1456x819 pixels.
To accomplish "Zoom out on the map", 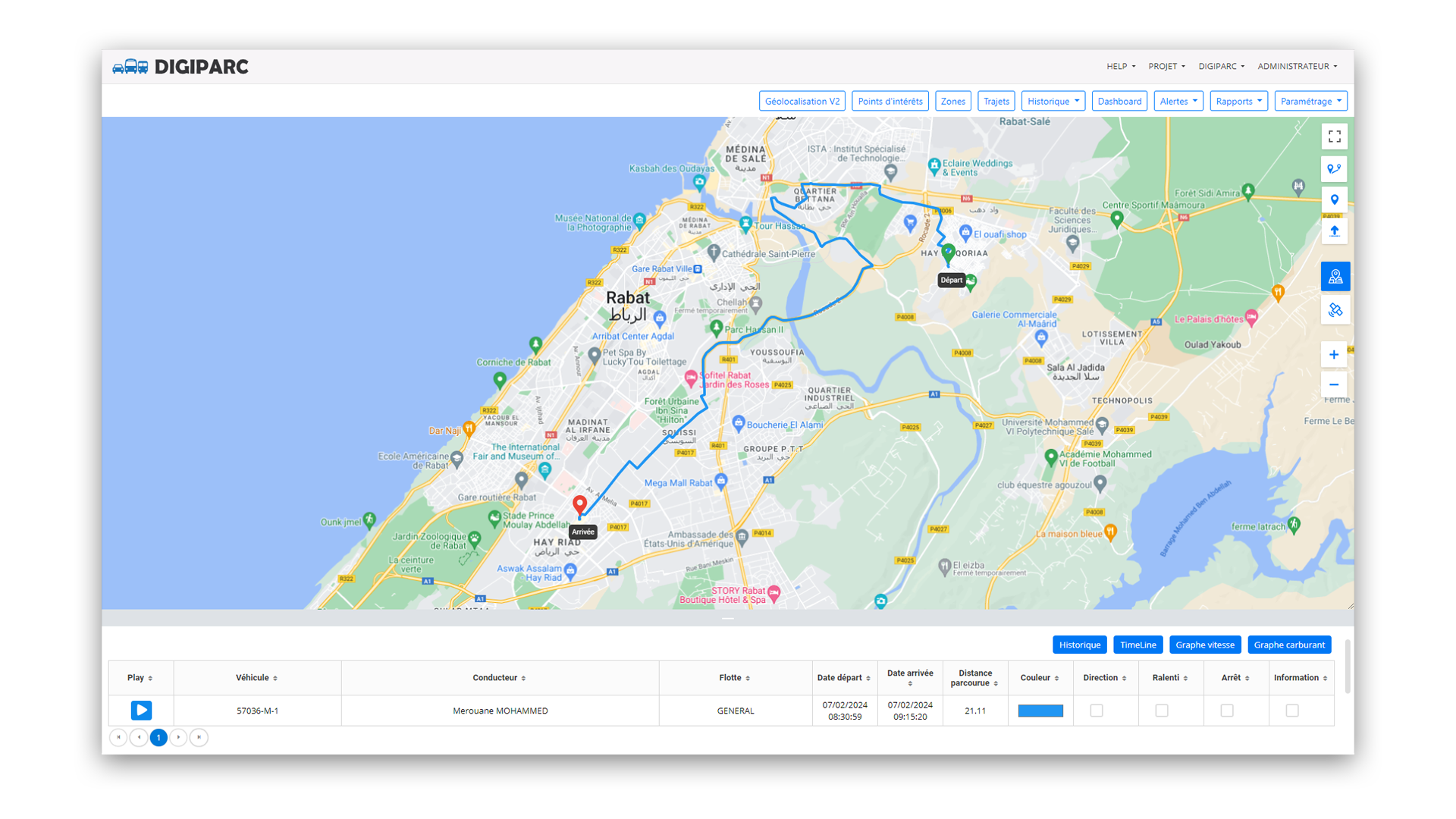I will tap(1334, 384).
